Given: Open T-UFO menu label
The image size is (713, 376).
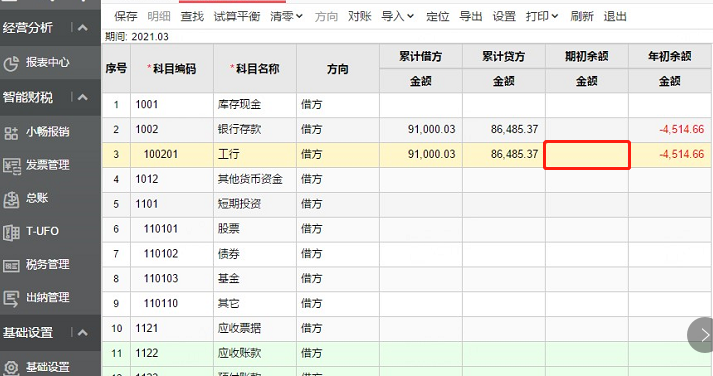Looking at the screenshot, I should pyautogui.click(x=42, y=231).
